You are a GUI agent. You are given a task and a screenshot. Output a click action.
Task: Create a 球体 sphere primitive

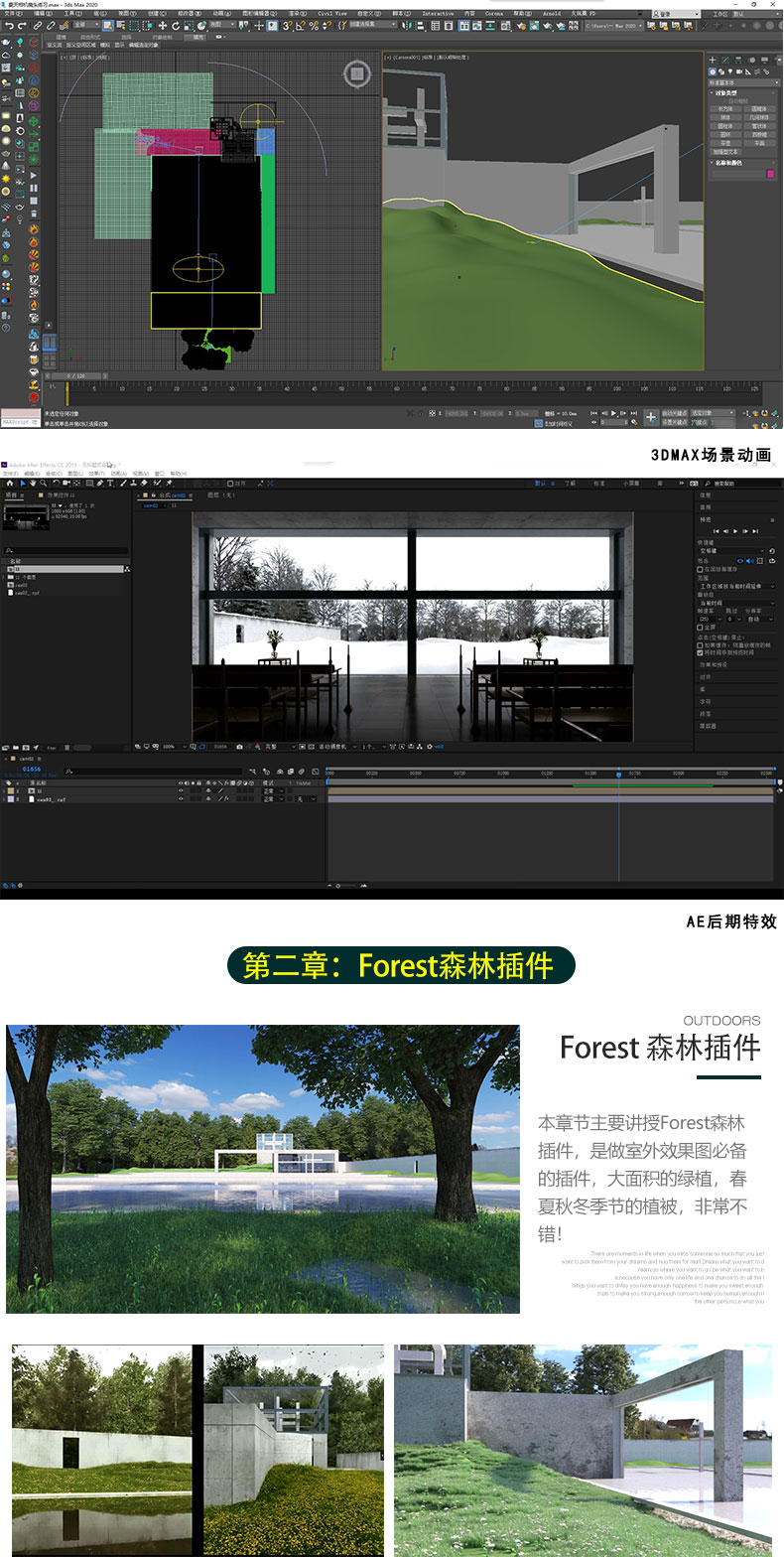(x=725, y=117)
